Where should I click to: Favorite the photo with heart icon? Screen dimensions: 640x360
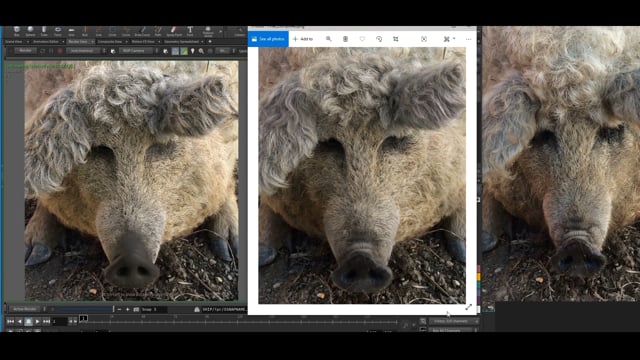click(x=362, y=39)
